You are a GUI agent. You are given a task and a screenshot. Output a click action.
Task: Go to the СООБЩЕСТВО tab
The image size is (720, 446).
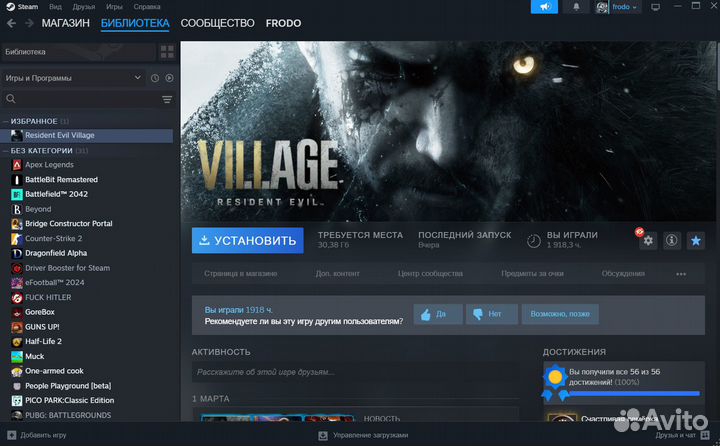217,23
